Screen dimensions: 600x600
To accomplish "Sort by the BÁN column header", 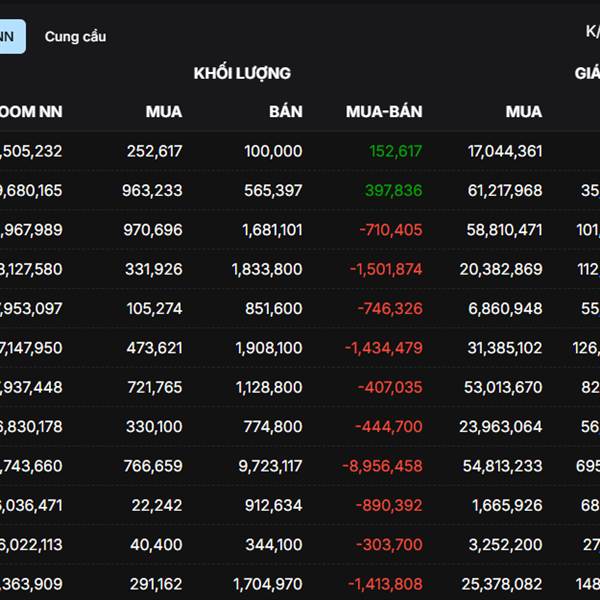I will click(x=285, y=112).
